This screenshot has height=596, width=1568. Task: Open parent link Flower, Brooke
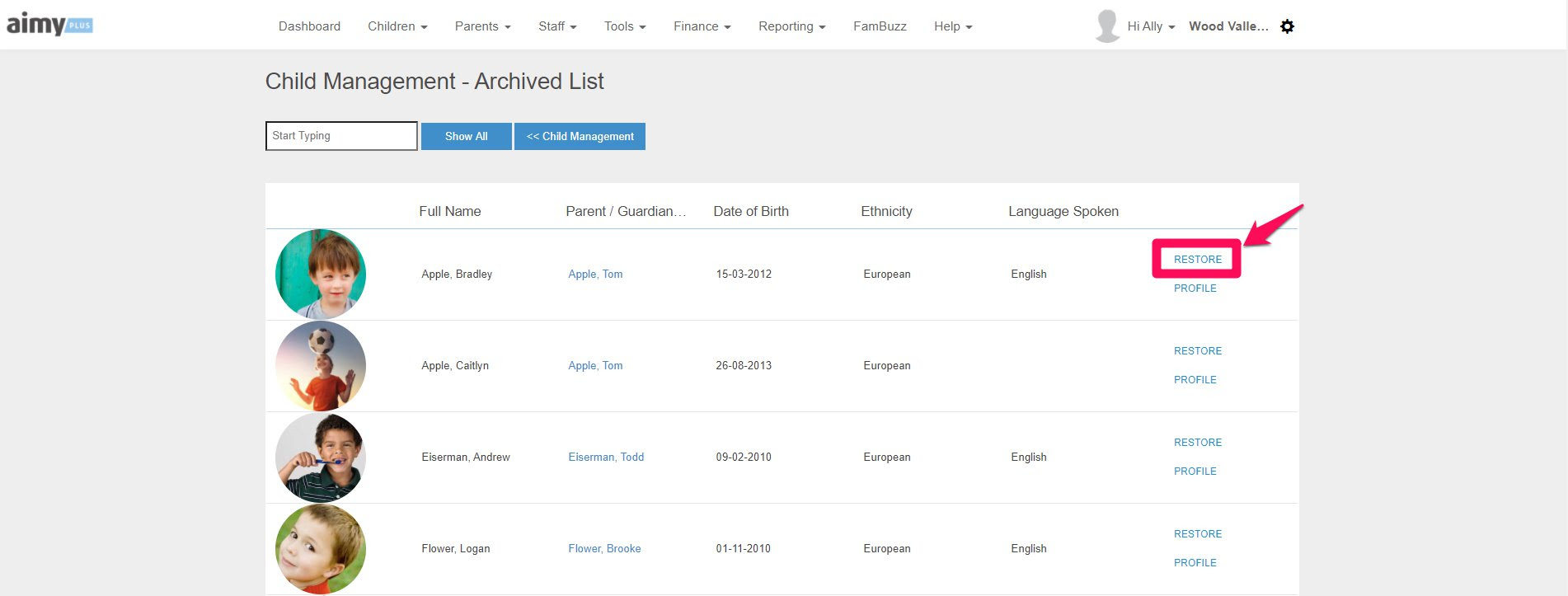[x=604, y=549]
